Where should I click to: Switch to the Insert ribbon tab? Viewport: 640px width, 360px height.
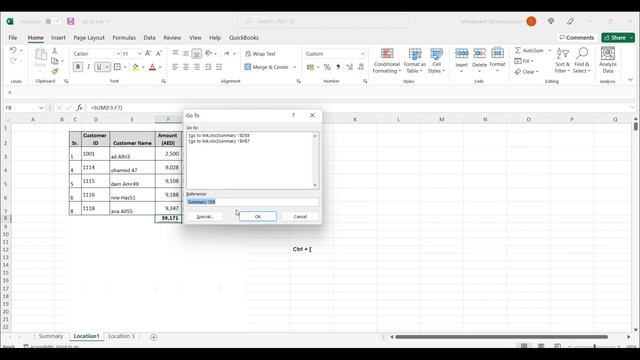(58, 38)
